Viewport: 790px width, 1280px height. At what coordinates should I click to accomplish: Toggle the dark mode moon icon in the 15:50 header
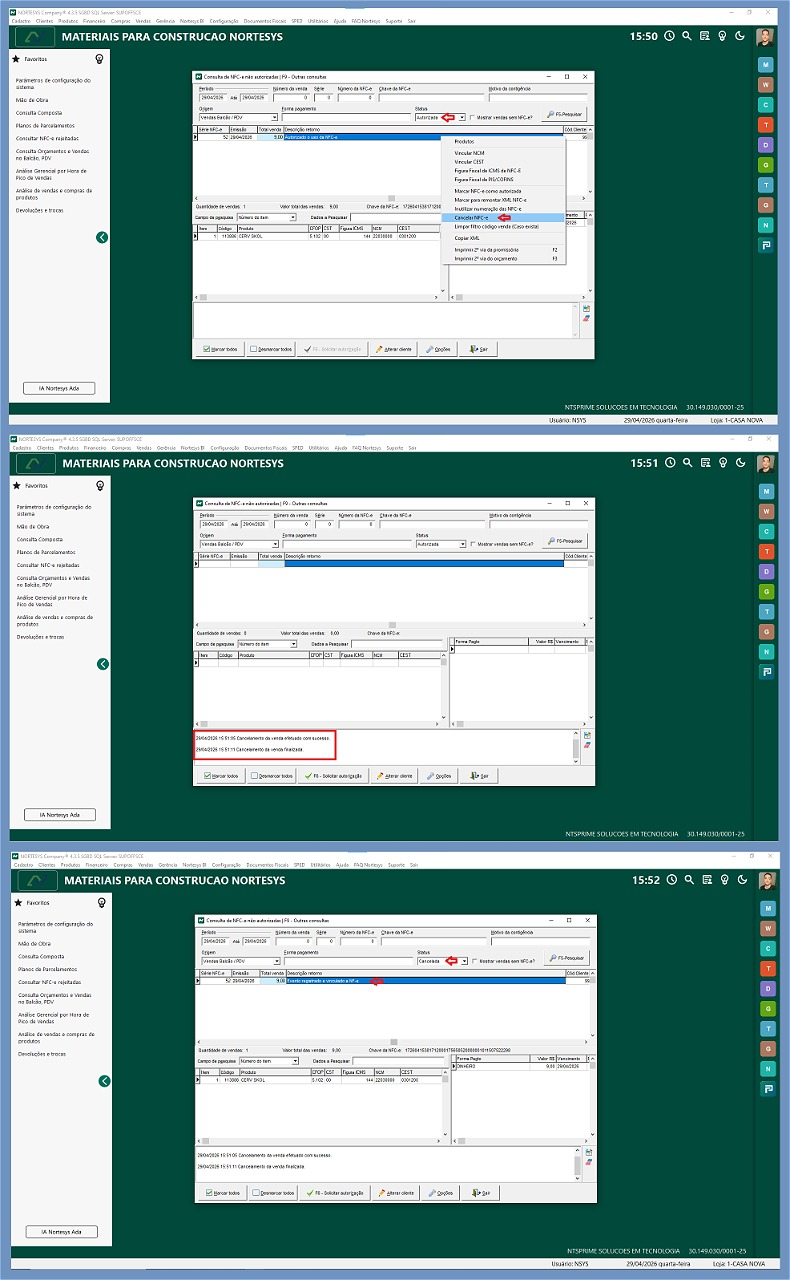(x=740, y=36)
